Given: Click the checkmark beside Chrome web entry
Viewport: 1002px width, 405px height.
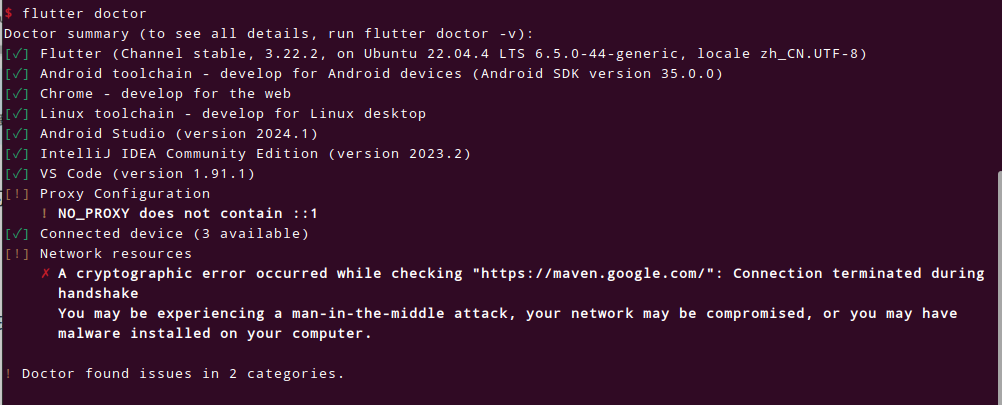Looking at the screenshot, I should pyautogui.click(x=17, y=94).
